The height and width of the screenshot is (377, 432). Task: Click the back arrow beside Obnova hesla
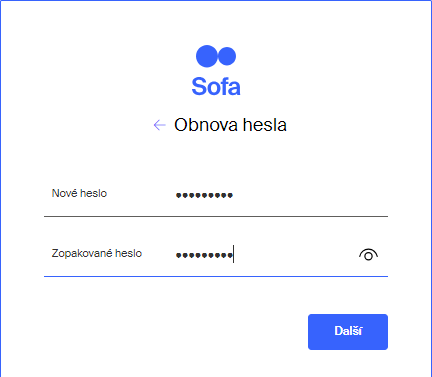(x=159, y=125)
